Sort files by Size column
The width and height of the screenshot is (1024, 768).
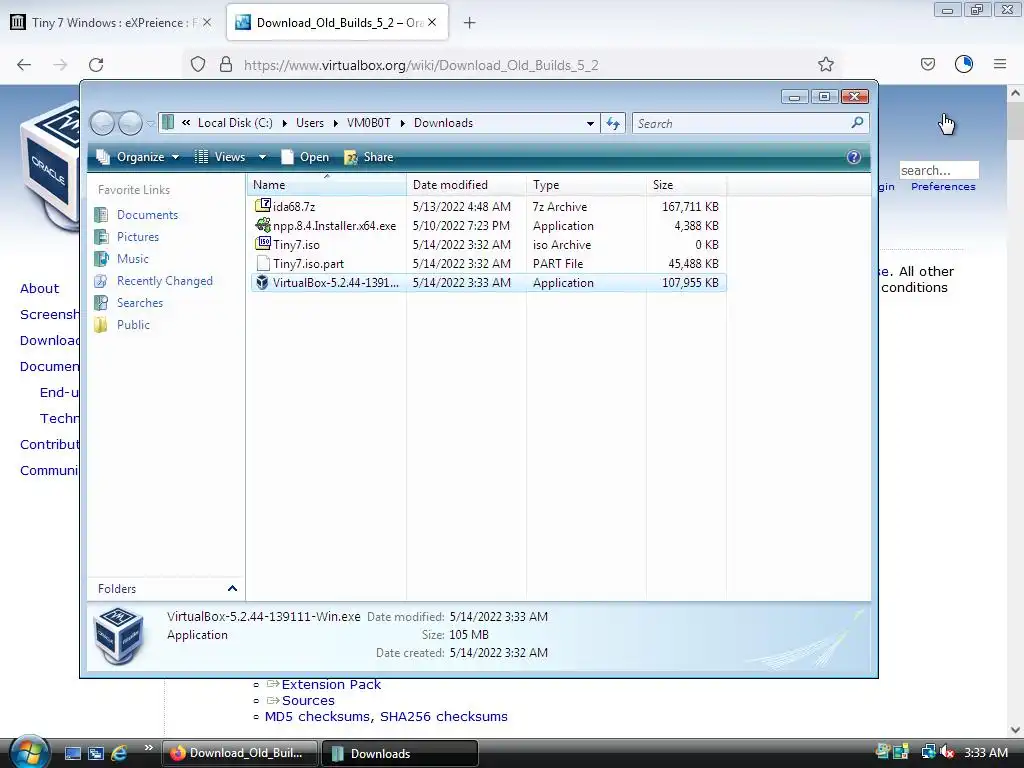(686, 185)
